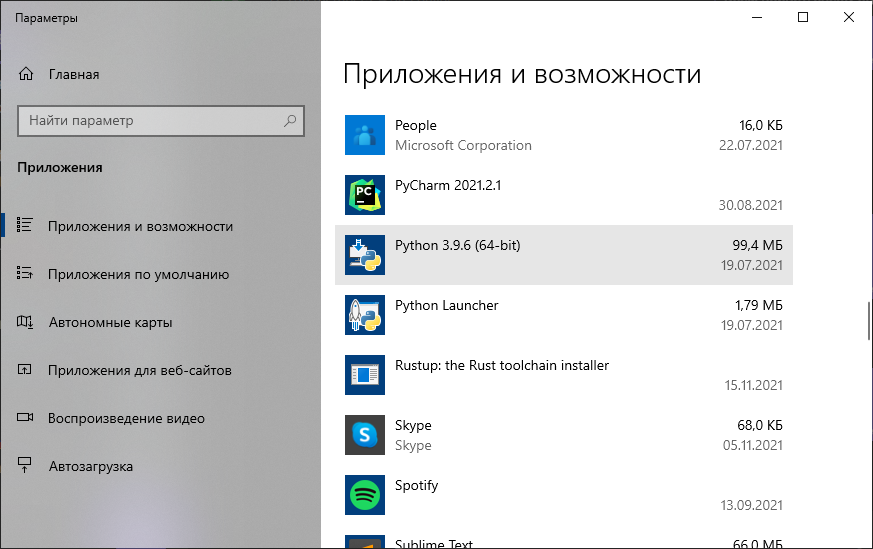Click the Spotify app icon
This screenshot has height=549, width=873.
tap(365, 495)
